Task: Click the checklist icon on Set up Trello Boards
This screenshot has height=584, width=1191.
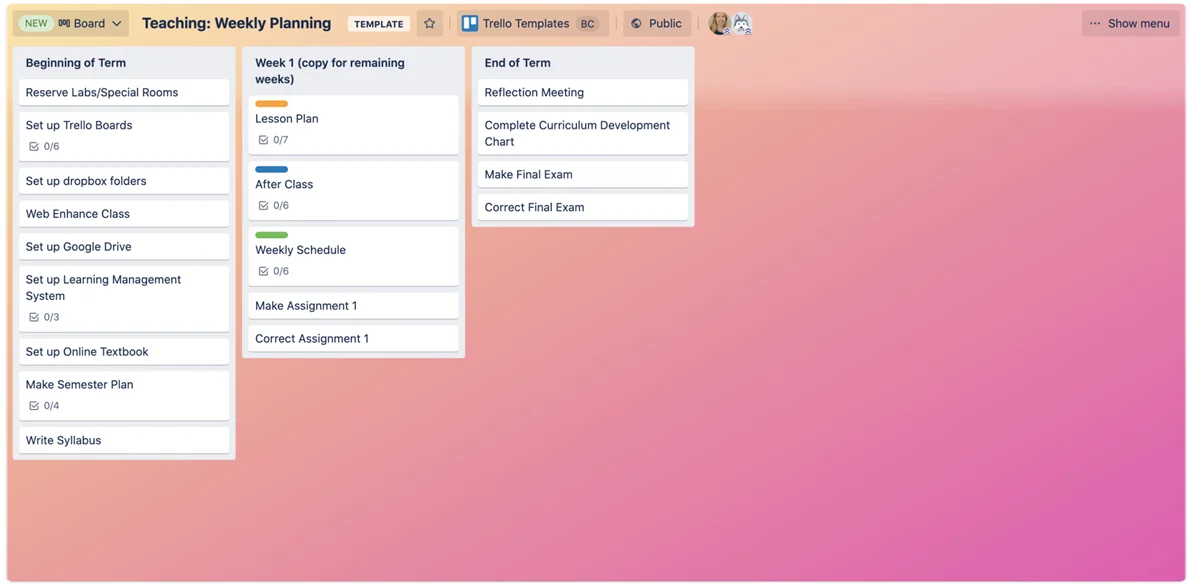Action: click(x=33, y=147)
